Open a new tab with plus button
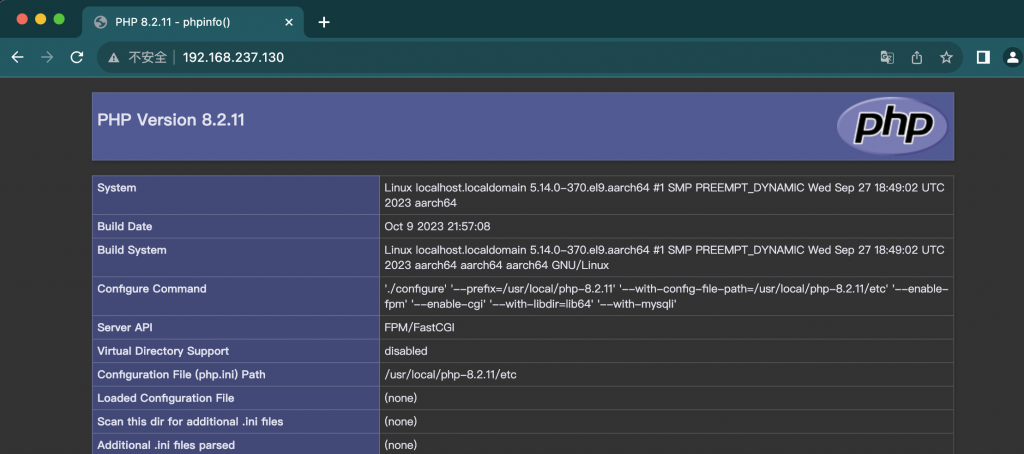Viewport: 1024px width, 454px height. tap(324, 22)
